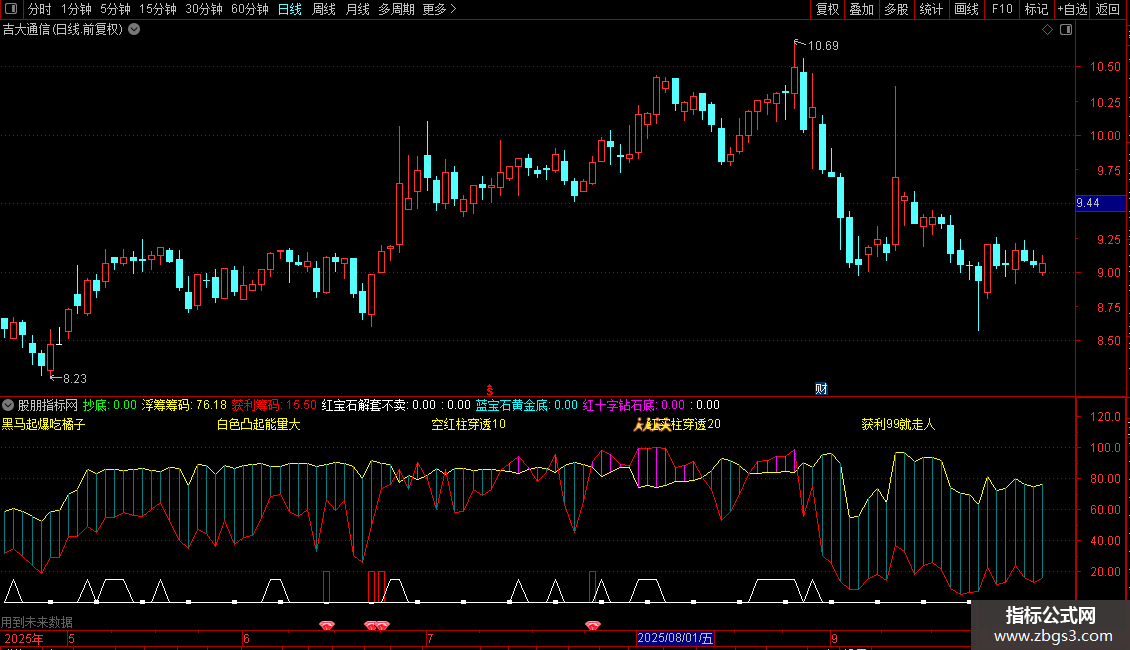Screen dimensions: 1130x650
Task: Open the 股朋指标网 indicator dropdown
Action: click(8, 405)
